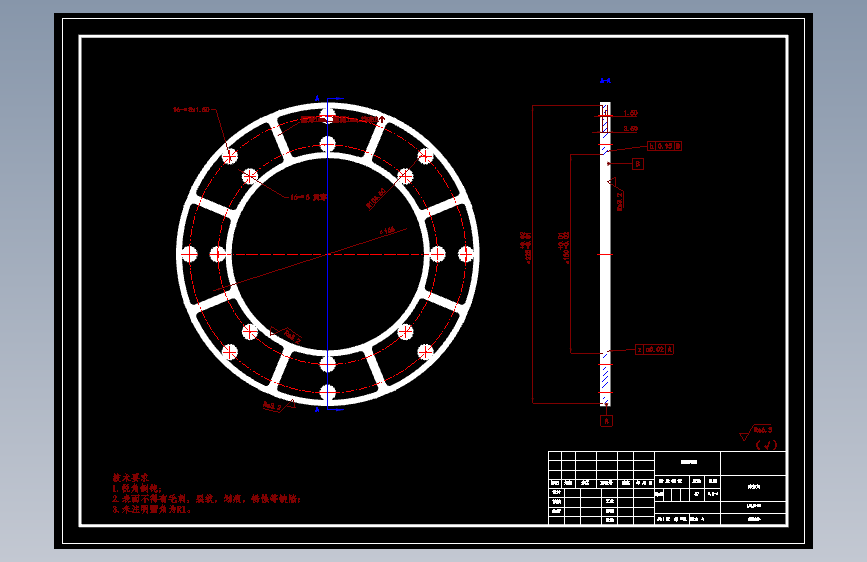Click the "16-Φ8x1.60" hole callout text
Image resolution: width=867 pixels, height=562 pixels.
pos(191,110)
